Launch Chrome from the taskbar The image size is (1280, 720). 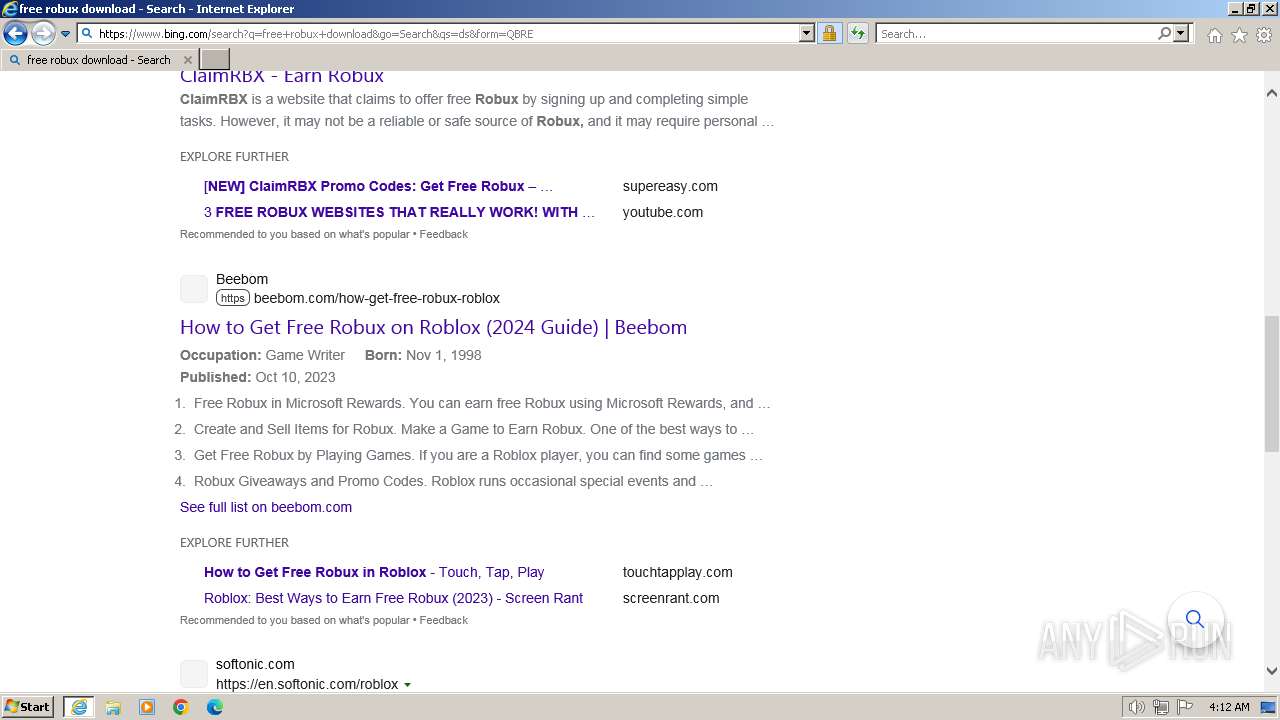click(181, 707)
